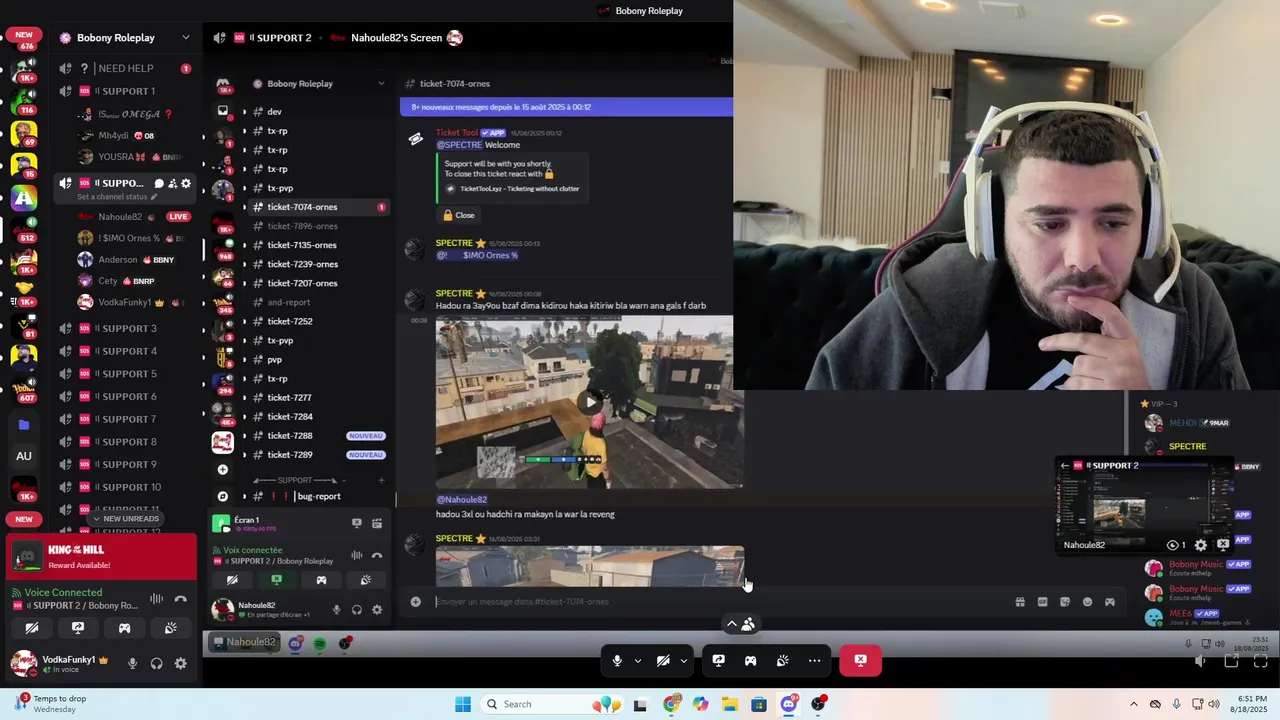Open more options ellipsis in call bar

coord(814,660)
